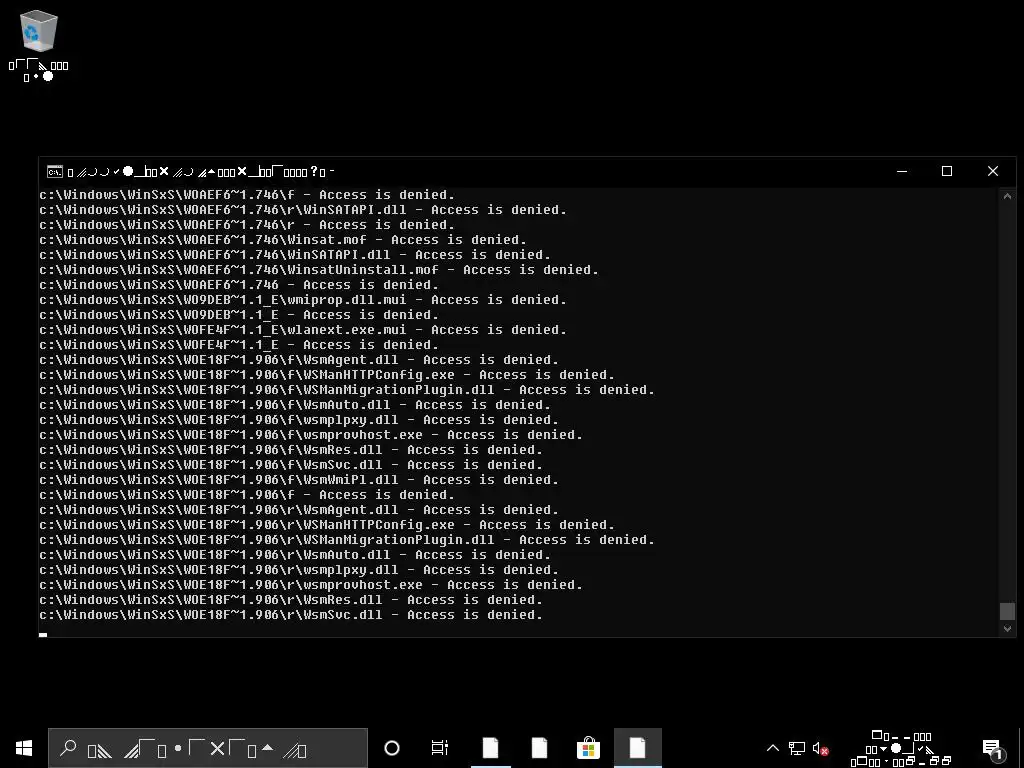
Task: Click the \r\wsmplpxy.dll line
Action: [299, 570]
